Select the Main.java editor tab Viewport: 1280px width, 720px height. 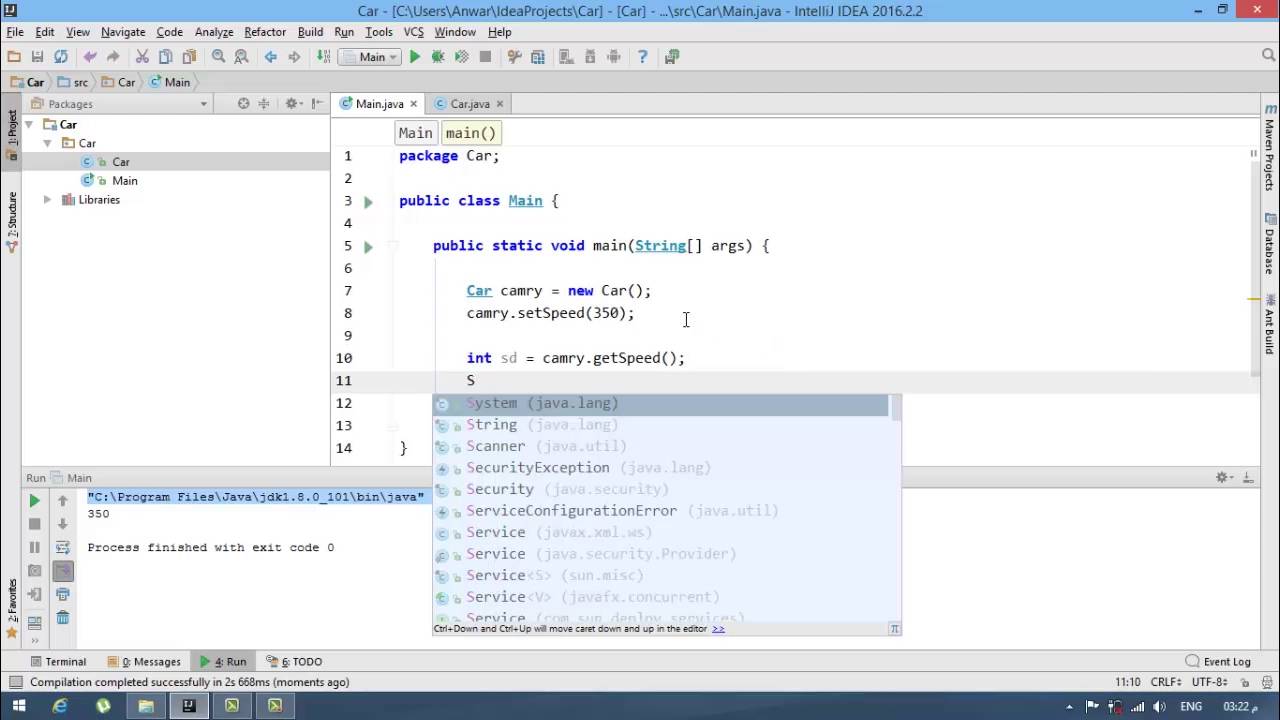coord(378,104)
